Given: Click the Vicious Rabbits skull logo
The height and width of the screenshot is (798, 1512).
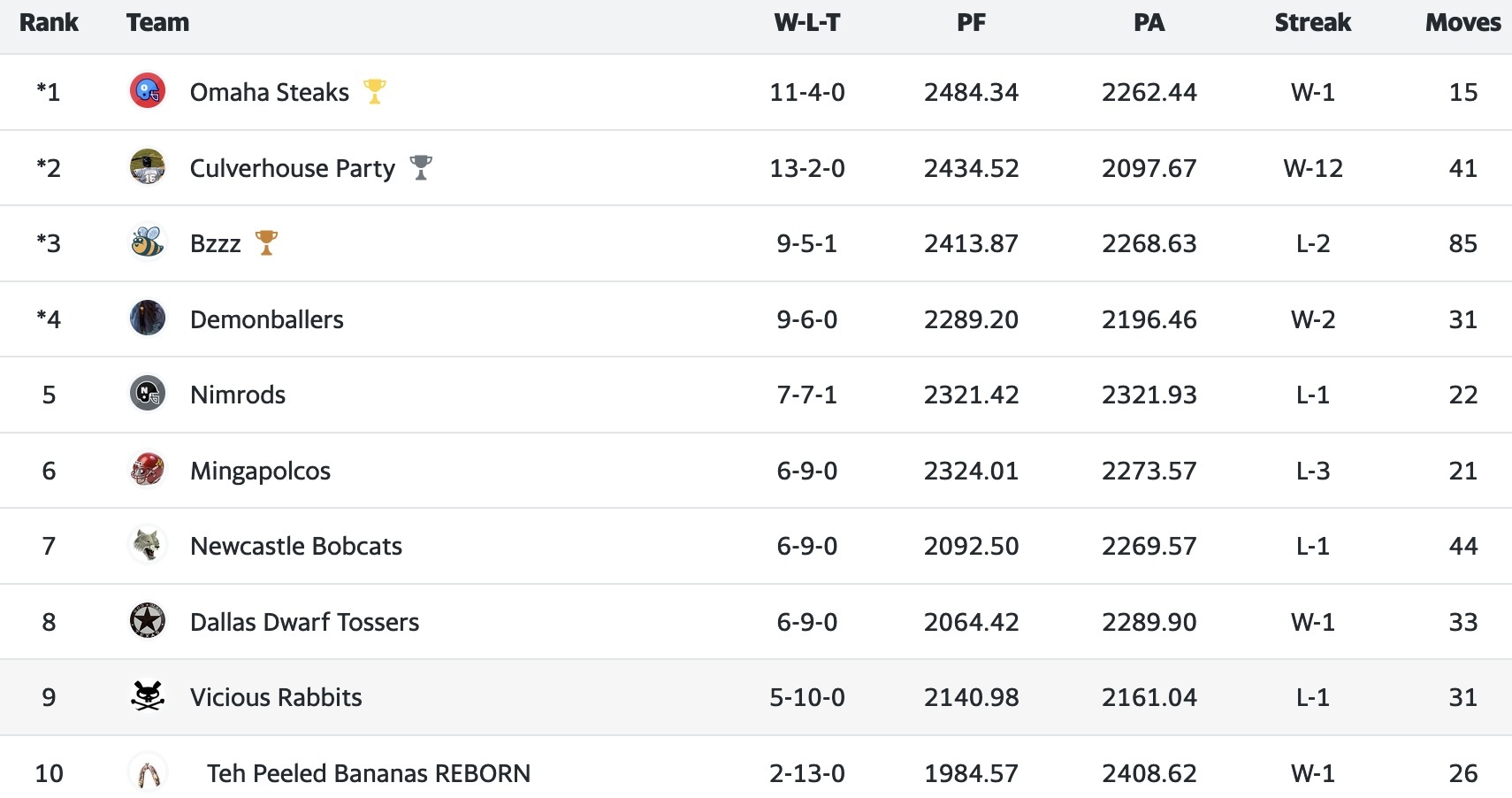Looking at the screenshot, I should [x=147, y=697].
